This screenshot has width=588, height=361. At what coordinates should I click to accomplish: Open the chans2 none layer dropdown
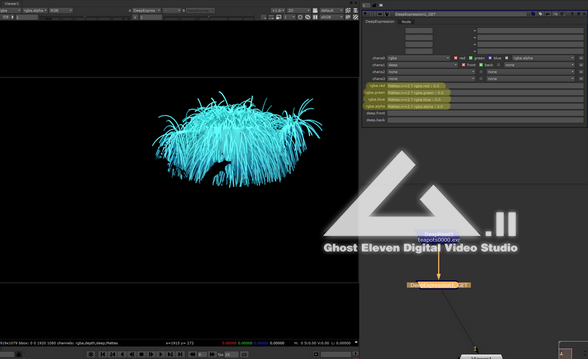[431, 72]
